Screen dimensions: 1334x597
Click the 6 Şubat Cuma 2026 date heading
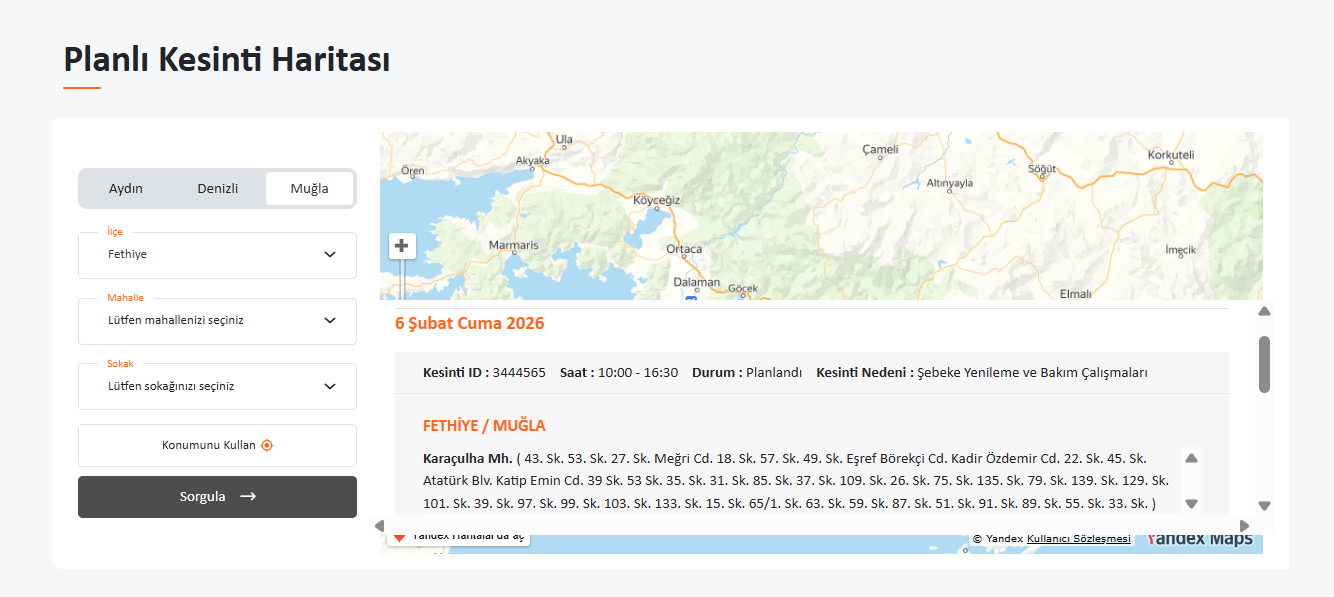tap(470, 324)
